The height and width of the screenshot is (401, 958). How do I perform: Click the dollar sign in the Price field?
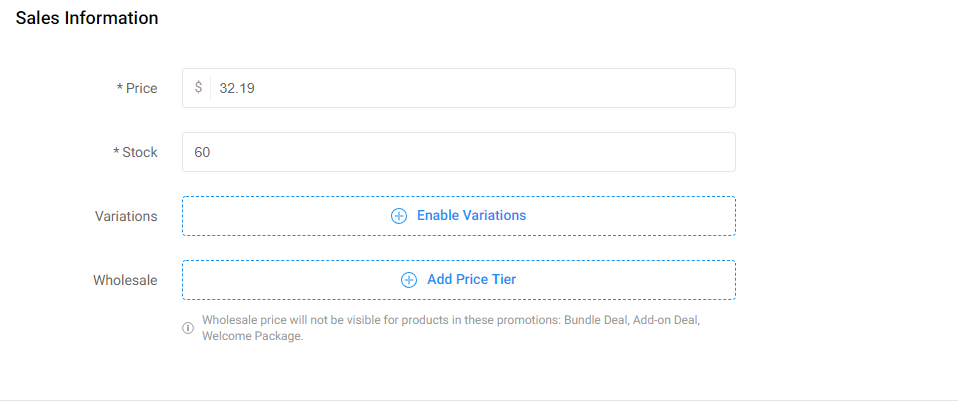pos(198,87)
